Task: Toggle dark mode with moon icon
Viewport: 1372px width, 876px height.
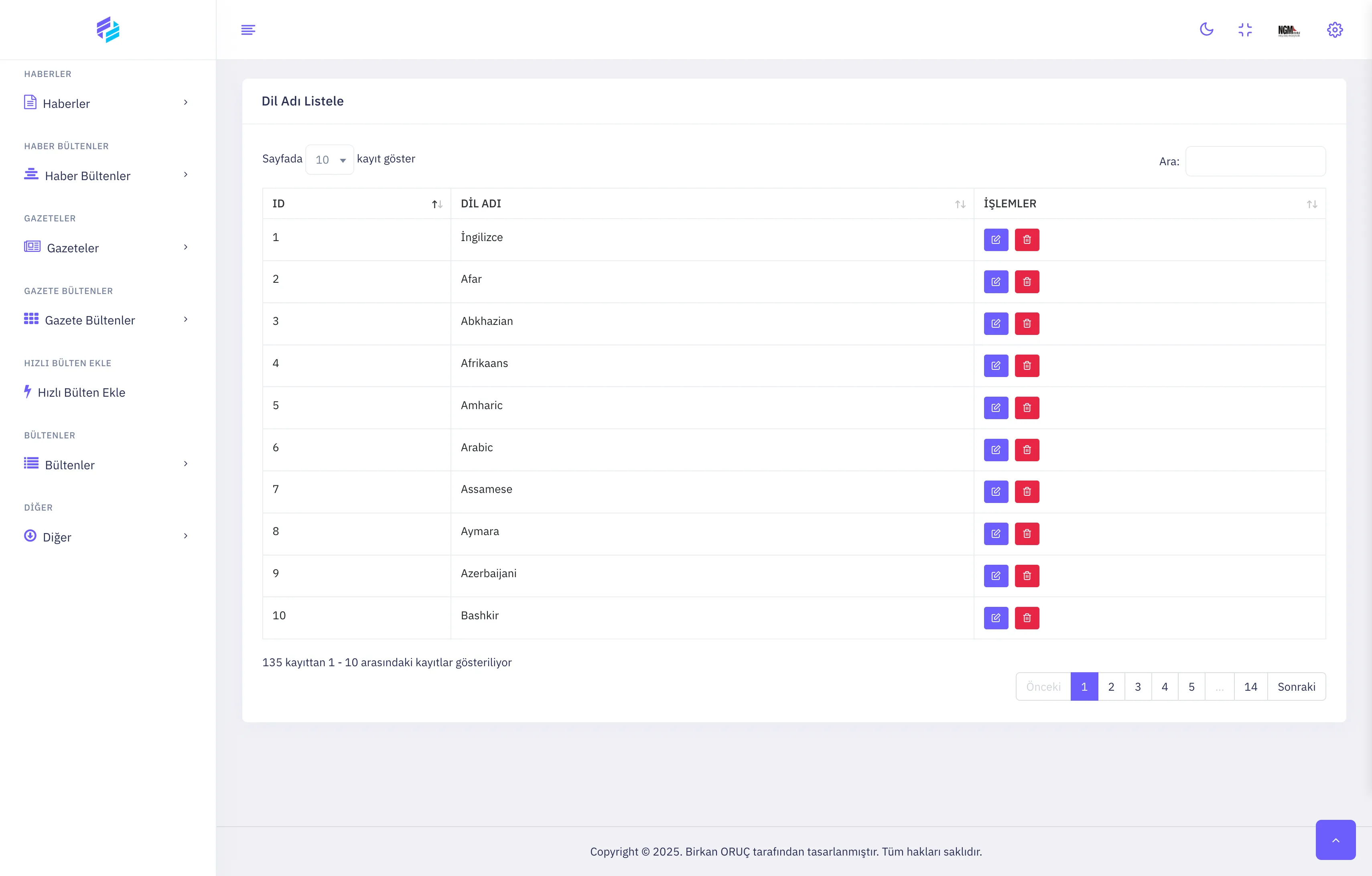Action: click(x=1206, y=30)
